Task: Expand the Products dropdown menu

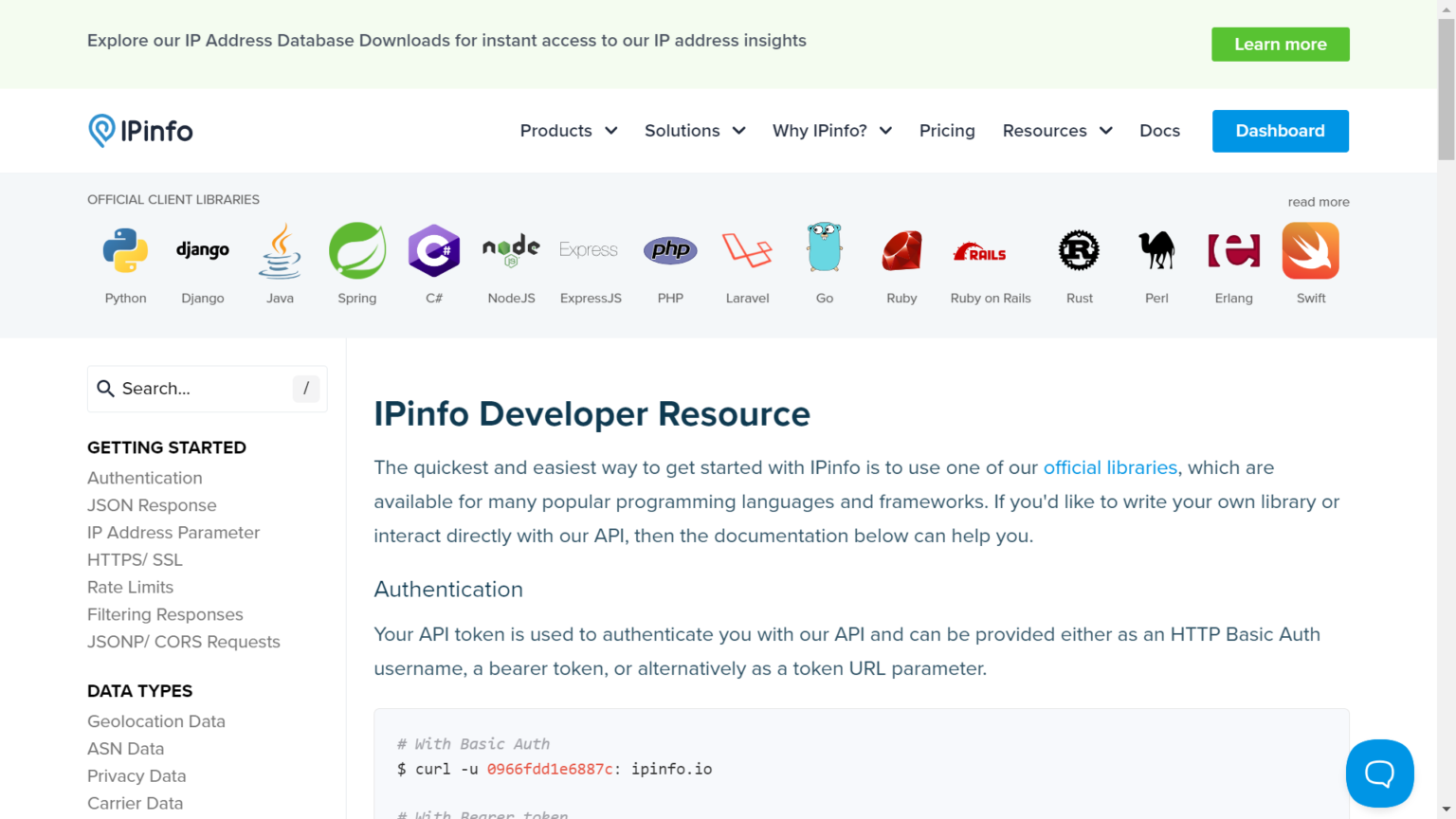Action: (x=569, y=131)
